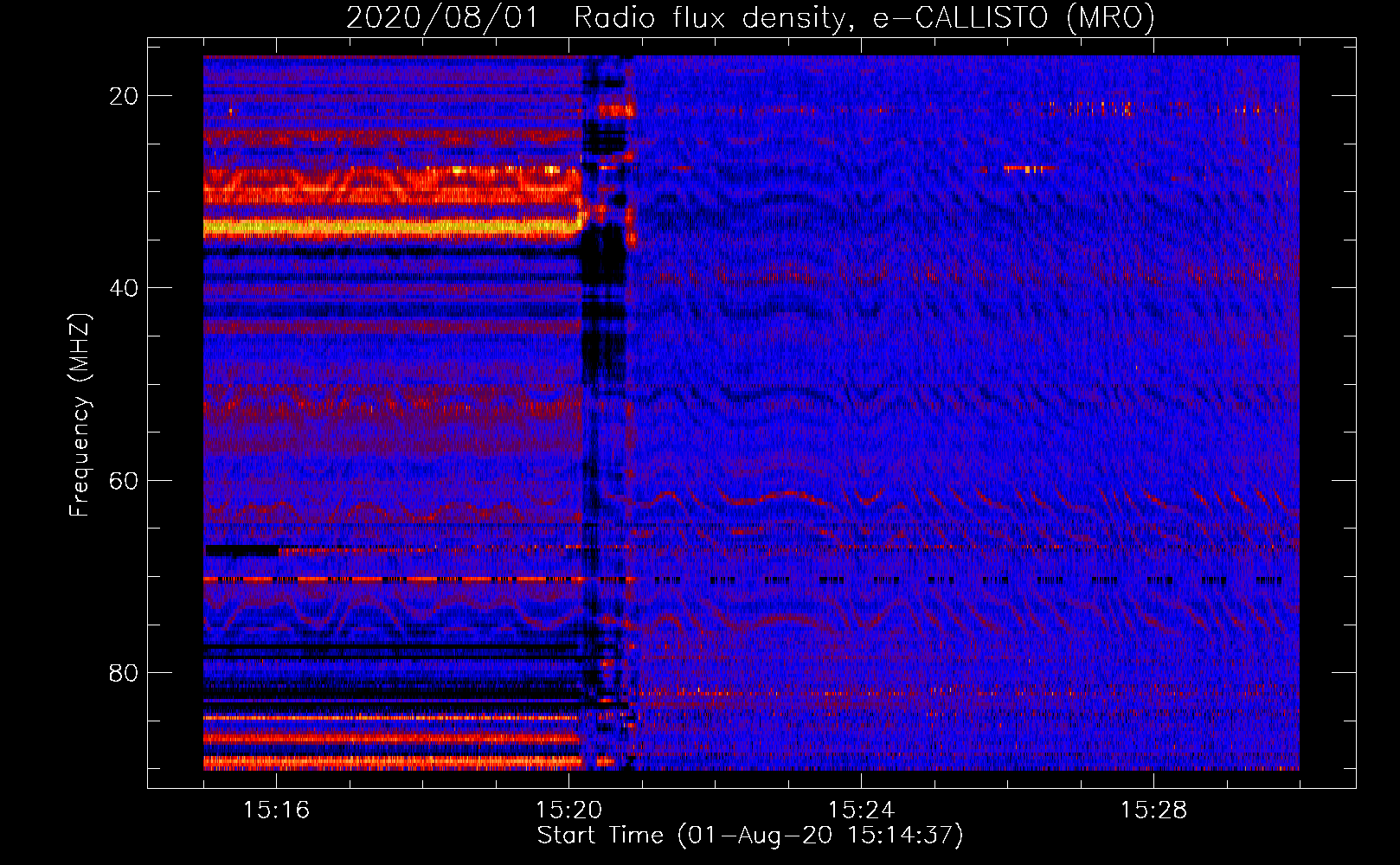Click the 40 frequency tick label
1400x865 pixels.
(x=124, y=288)
